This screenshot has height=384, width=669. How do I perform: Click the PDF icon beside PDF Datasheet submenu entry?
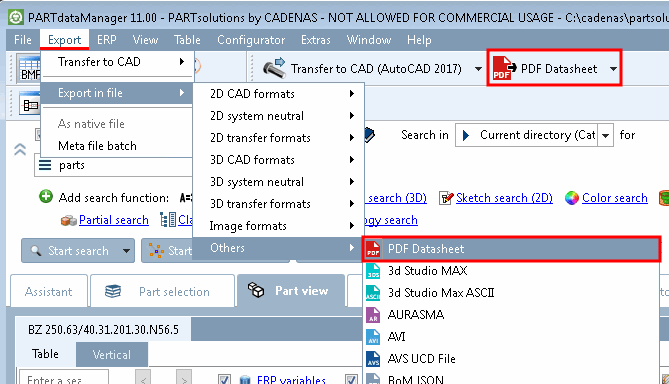[373, 249]
